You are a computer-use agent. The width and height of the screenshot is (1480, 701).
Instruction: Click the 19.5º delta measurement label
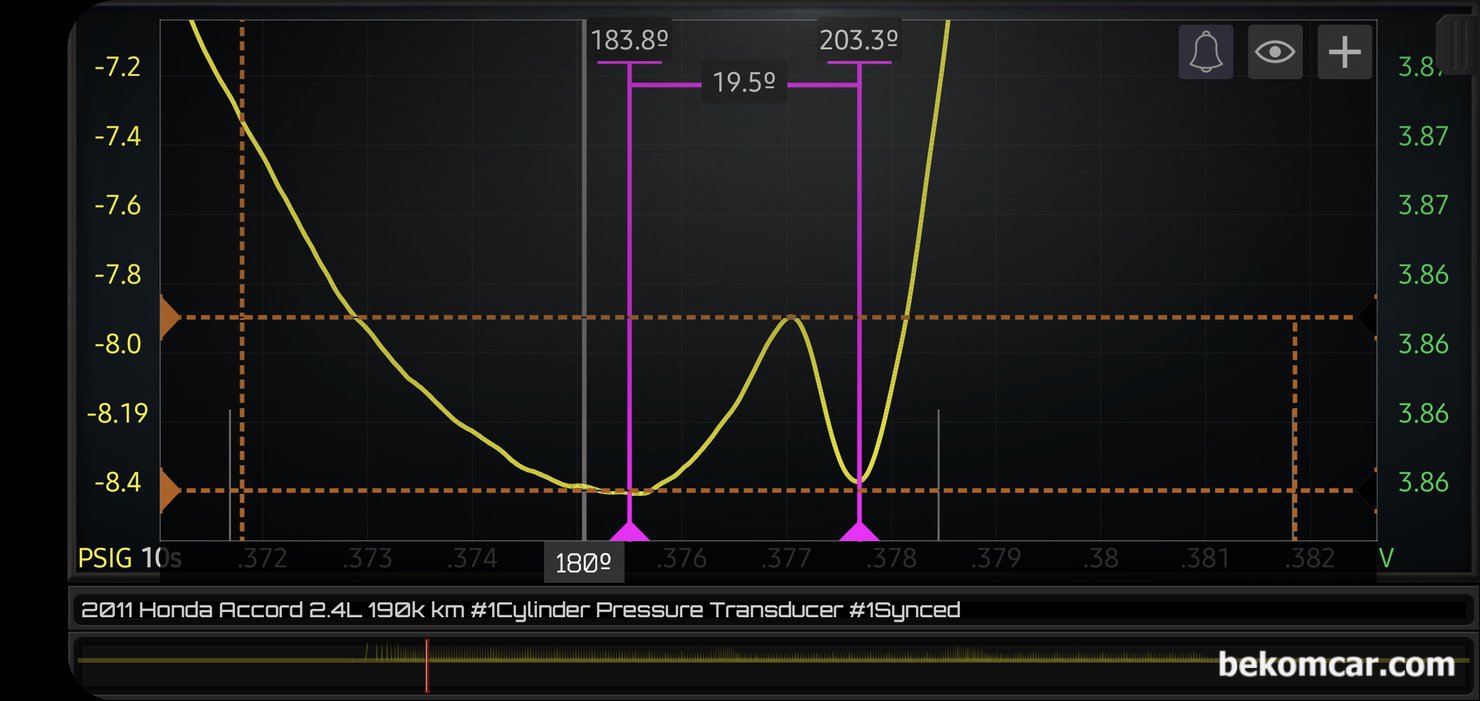tap(744, 82)
